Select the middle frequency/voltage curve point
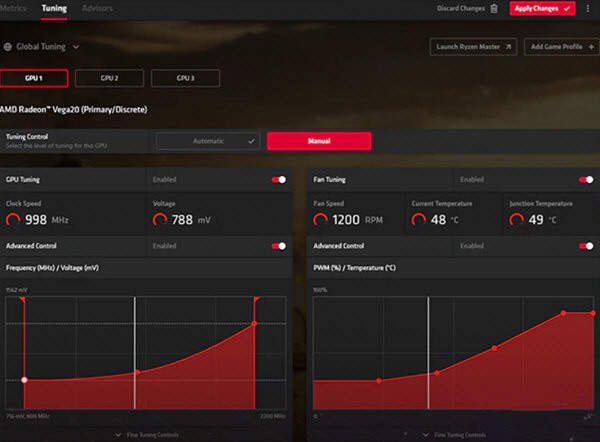The height and width of the screenshot is (442, 600). pos(138,372)
